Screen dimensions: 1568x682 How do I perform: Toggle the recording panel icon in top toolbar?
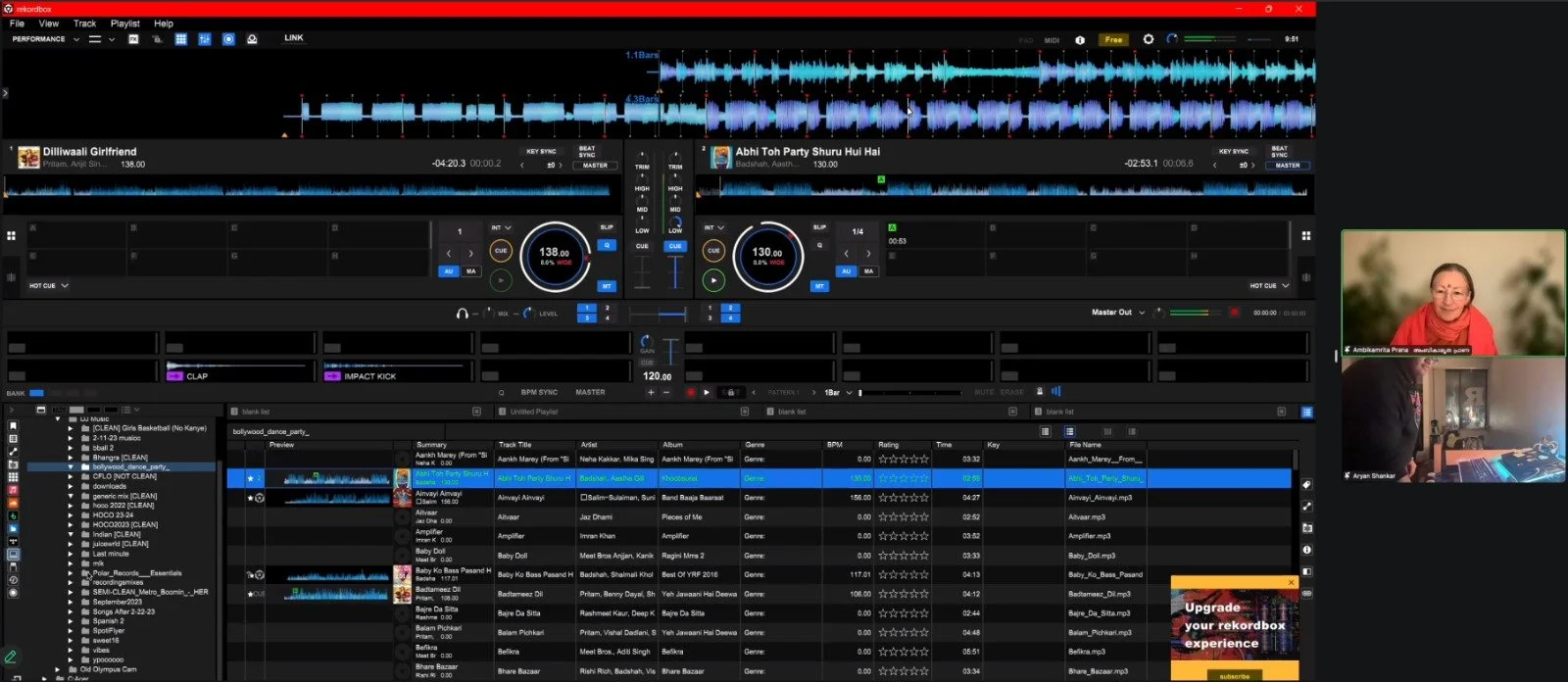pos(228,39)
